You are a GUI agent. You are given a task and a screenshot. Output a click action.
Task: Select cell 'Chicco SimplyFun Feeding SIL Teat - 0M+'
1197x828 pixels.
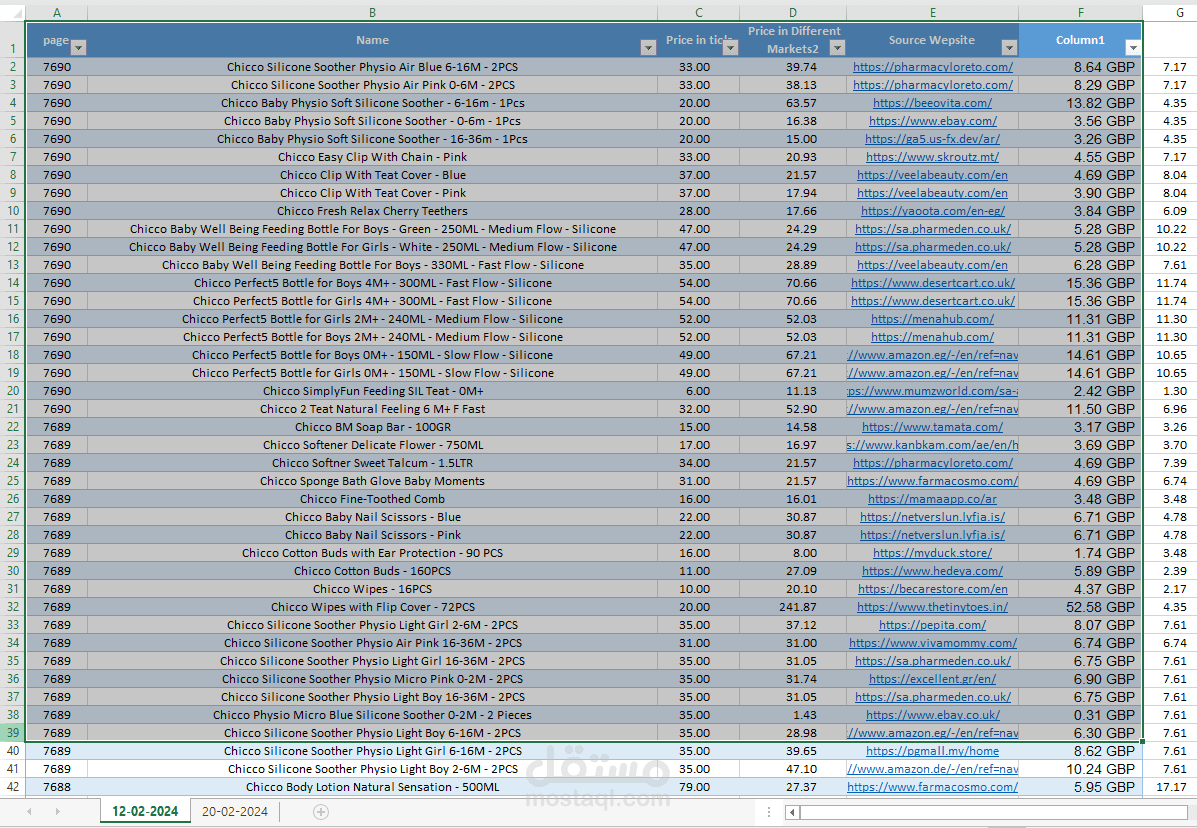click(x=373, y=391)
